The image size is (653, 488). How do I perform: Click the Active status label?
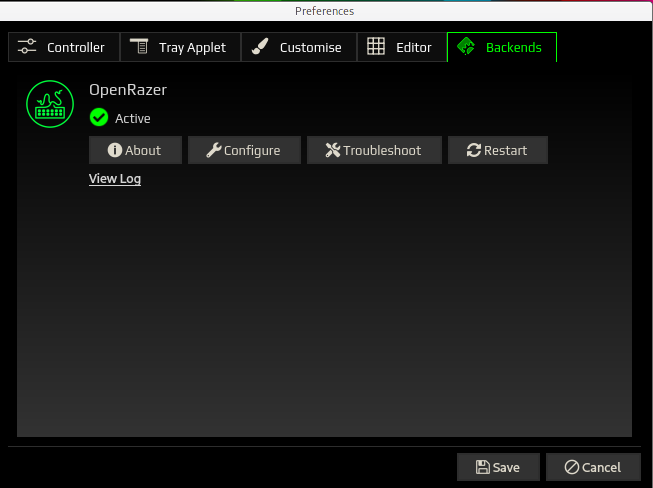pos(133,119)
